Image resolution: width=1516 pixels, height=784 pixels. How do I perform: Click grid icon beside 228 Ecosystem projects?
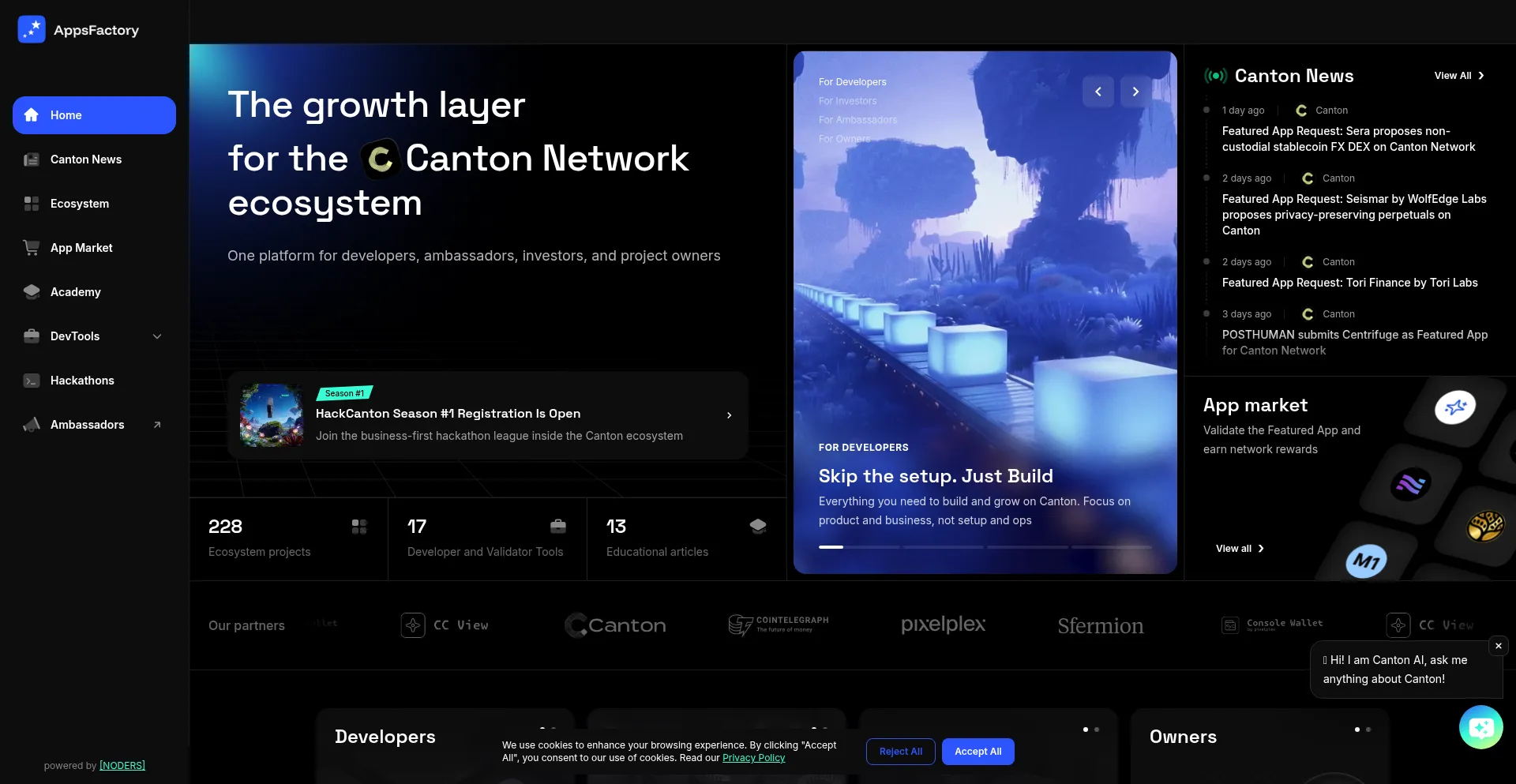pyautogui.click(x=359, y=527)
